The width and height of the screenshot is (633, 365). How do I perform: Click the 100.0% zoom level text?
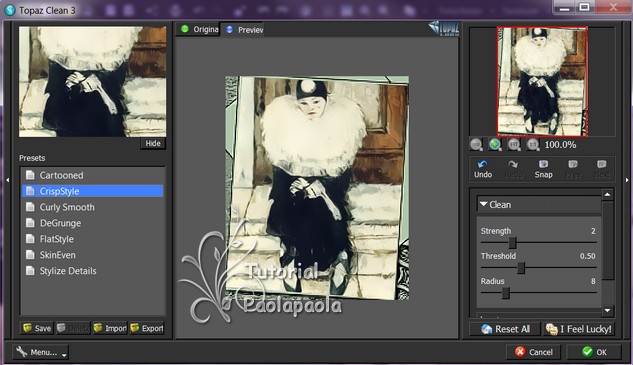(560, 145)
